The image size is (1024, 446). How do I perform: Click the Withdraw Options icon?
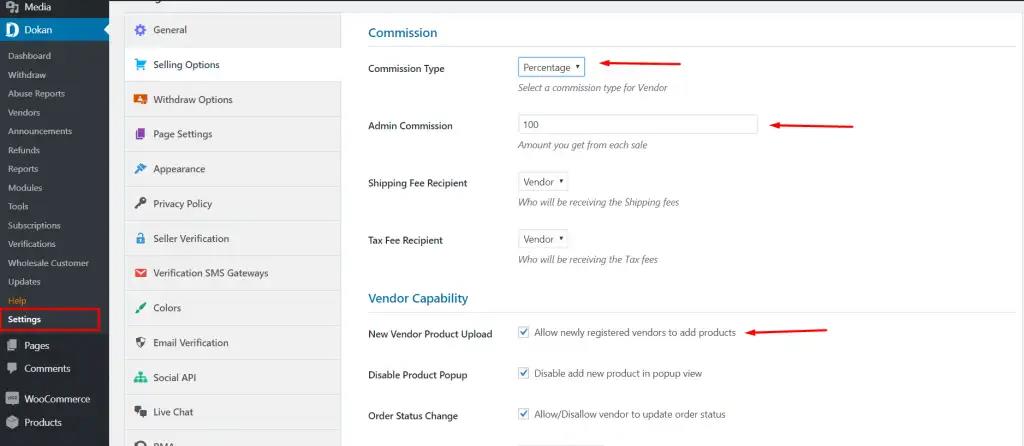(141, 100)
